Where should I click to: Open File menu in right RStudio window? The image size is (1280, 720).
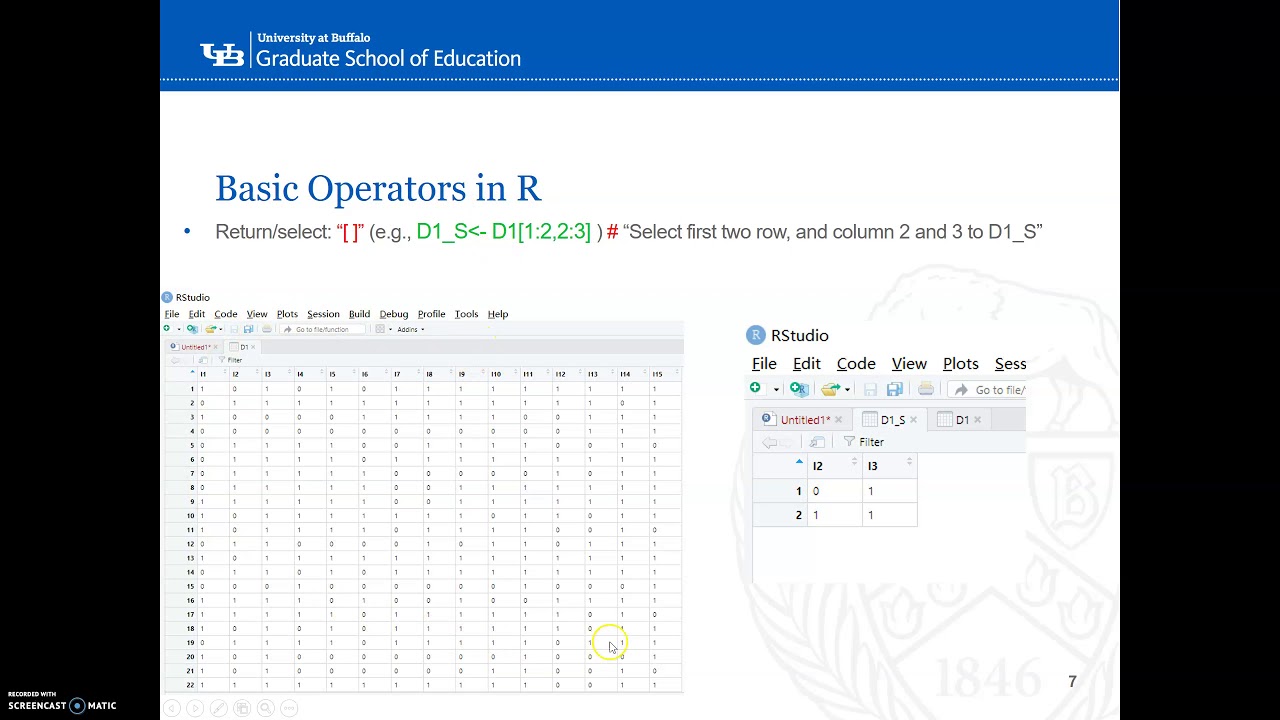[x=764, y=364]
